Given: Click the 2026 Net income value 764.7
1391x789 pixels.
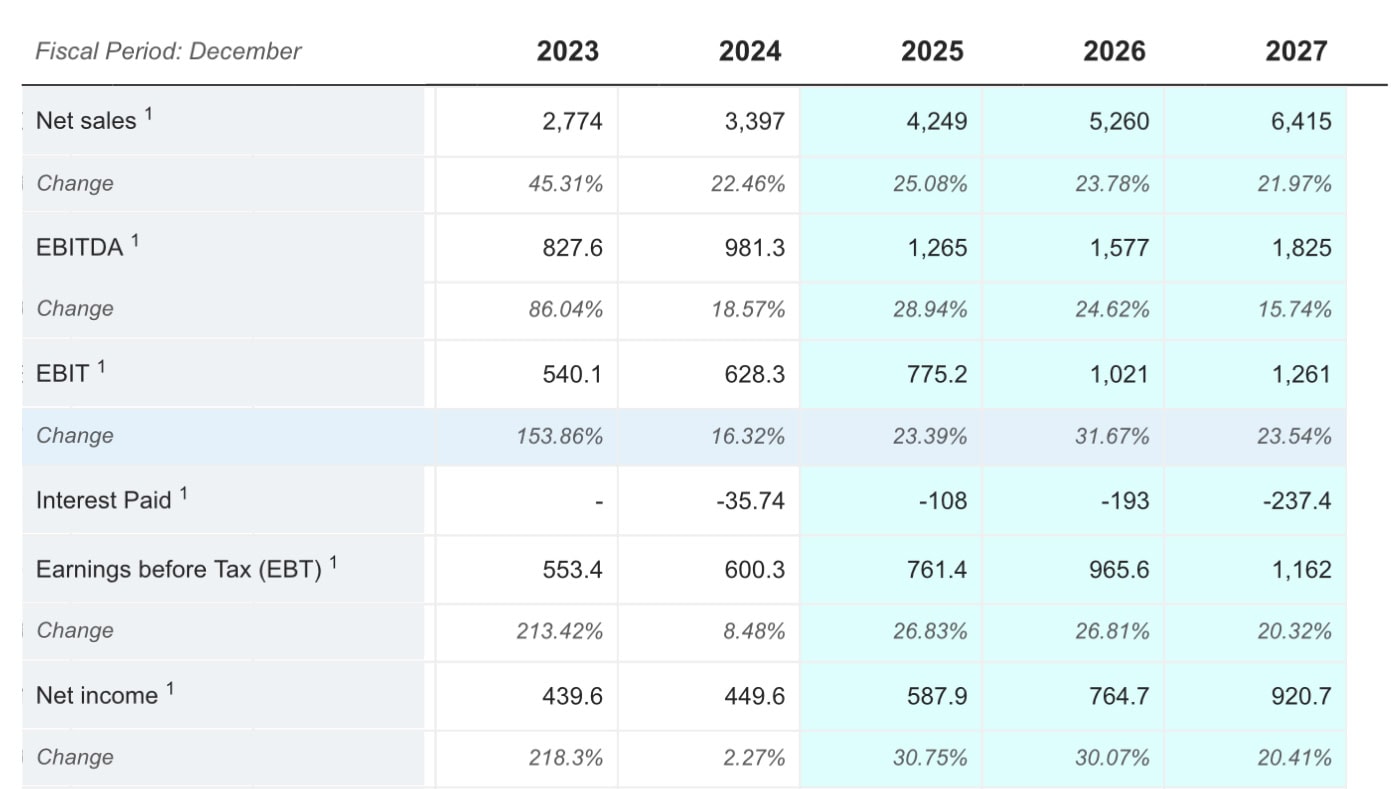Looking at the screenshot, I should [x=1118, y=695].
